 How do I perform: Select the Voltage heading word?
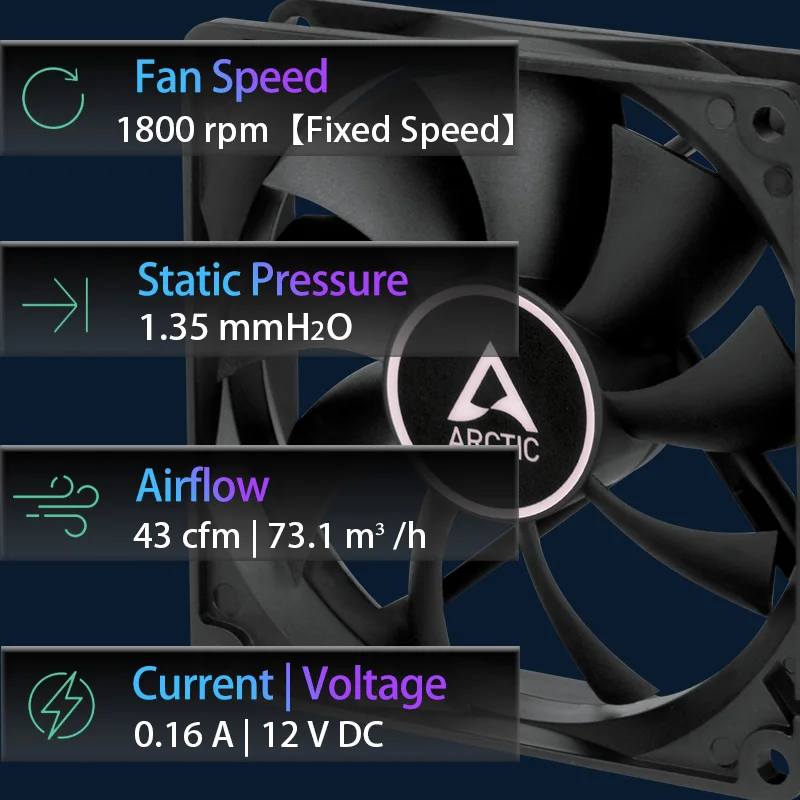374,686
